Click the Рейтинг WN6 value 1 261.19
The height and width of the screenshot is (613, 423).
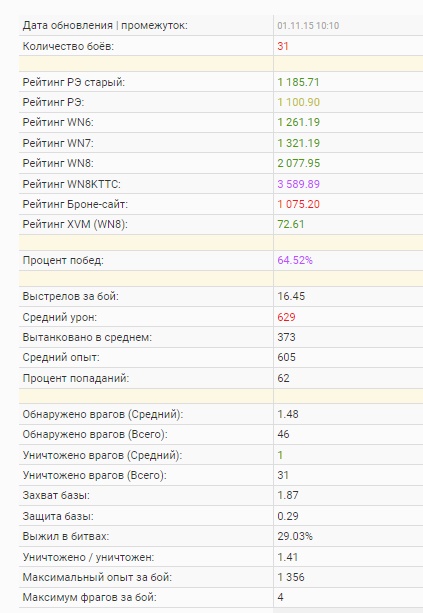pos(298,122)
